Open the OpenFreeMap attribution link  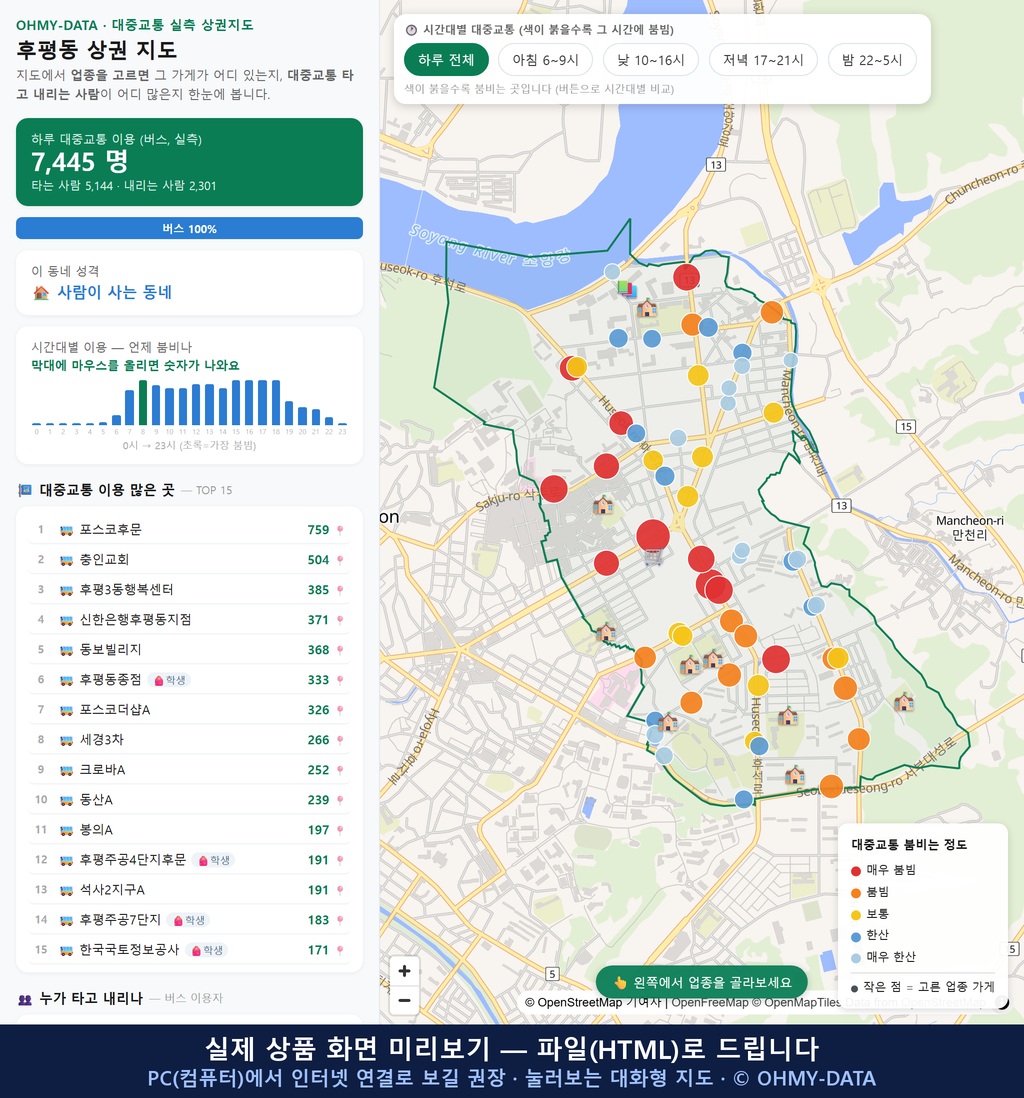tap(710, 1003)
